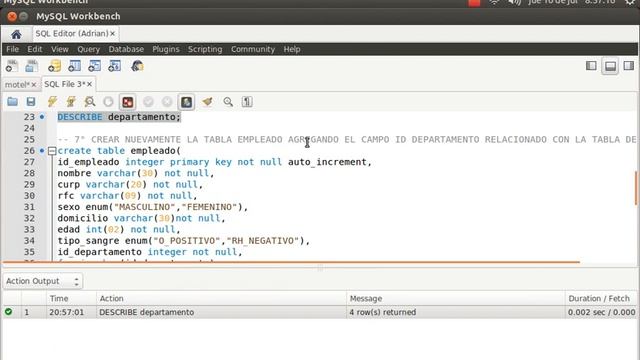Click the Action column header

(x=221, y=298)
